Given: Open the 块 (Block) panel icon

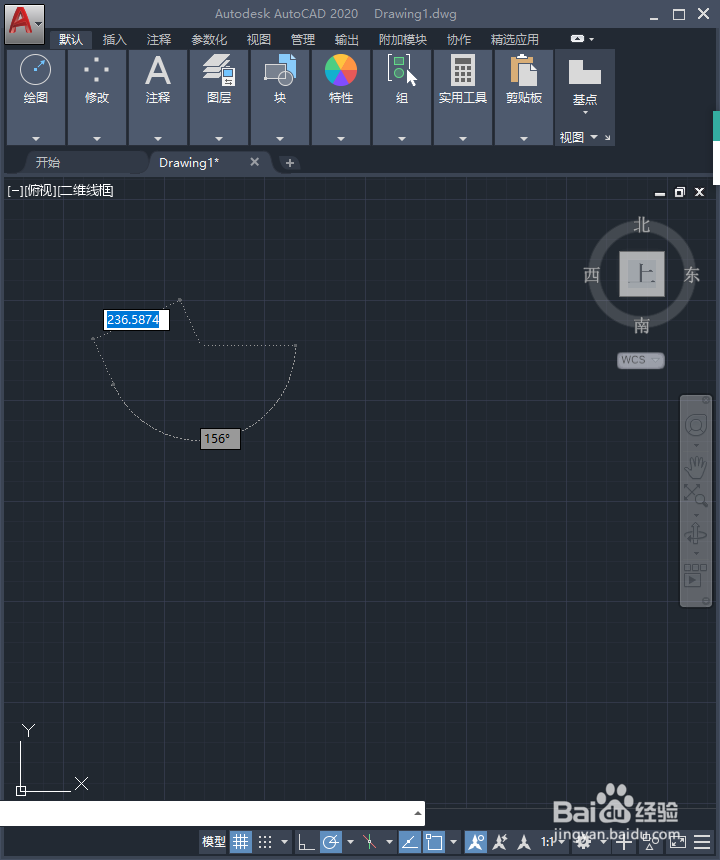Looking at the screenshot, I should click(x=280, y=70).
